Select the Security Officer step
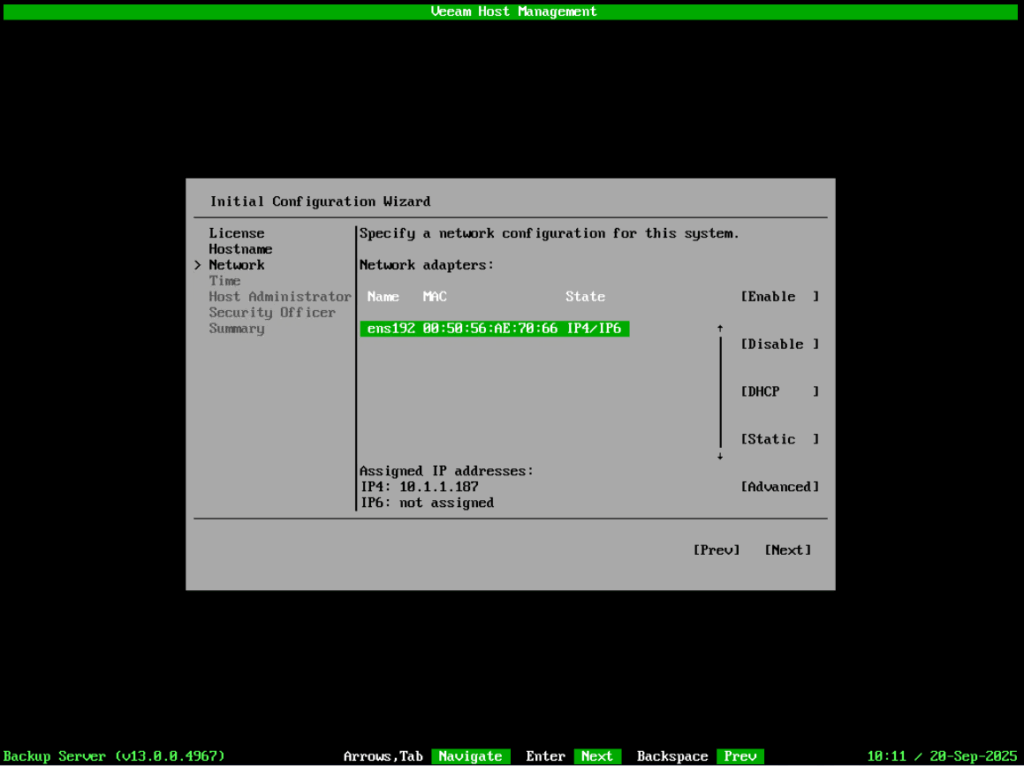This screenshot has width=1024, height=766. 271,313
